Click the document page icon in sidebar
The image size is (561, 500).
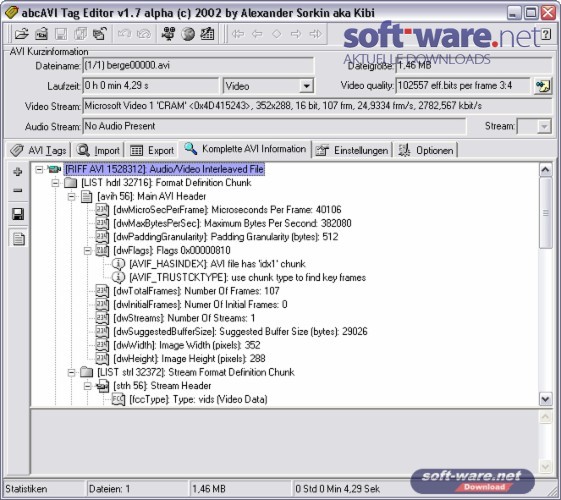[18, 239]
